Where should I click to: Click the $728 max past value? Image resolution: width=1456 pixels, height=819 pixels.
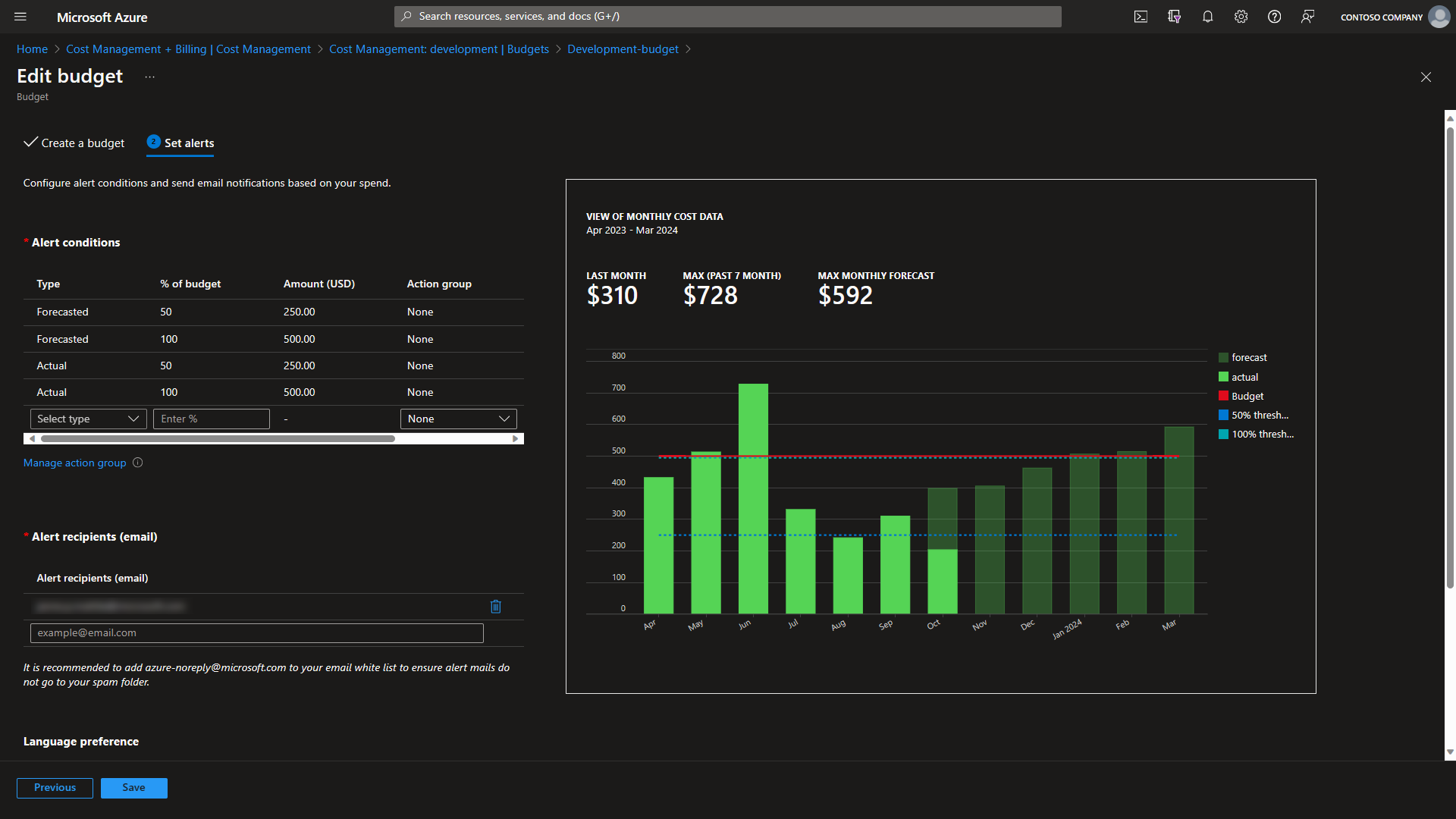tap(711, 295)
